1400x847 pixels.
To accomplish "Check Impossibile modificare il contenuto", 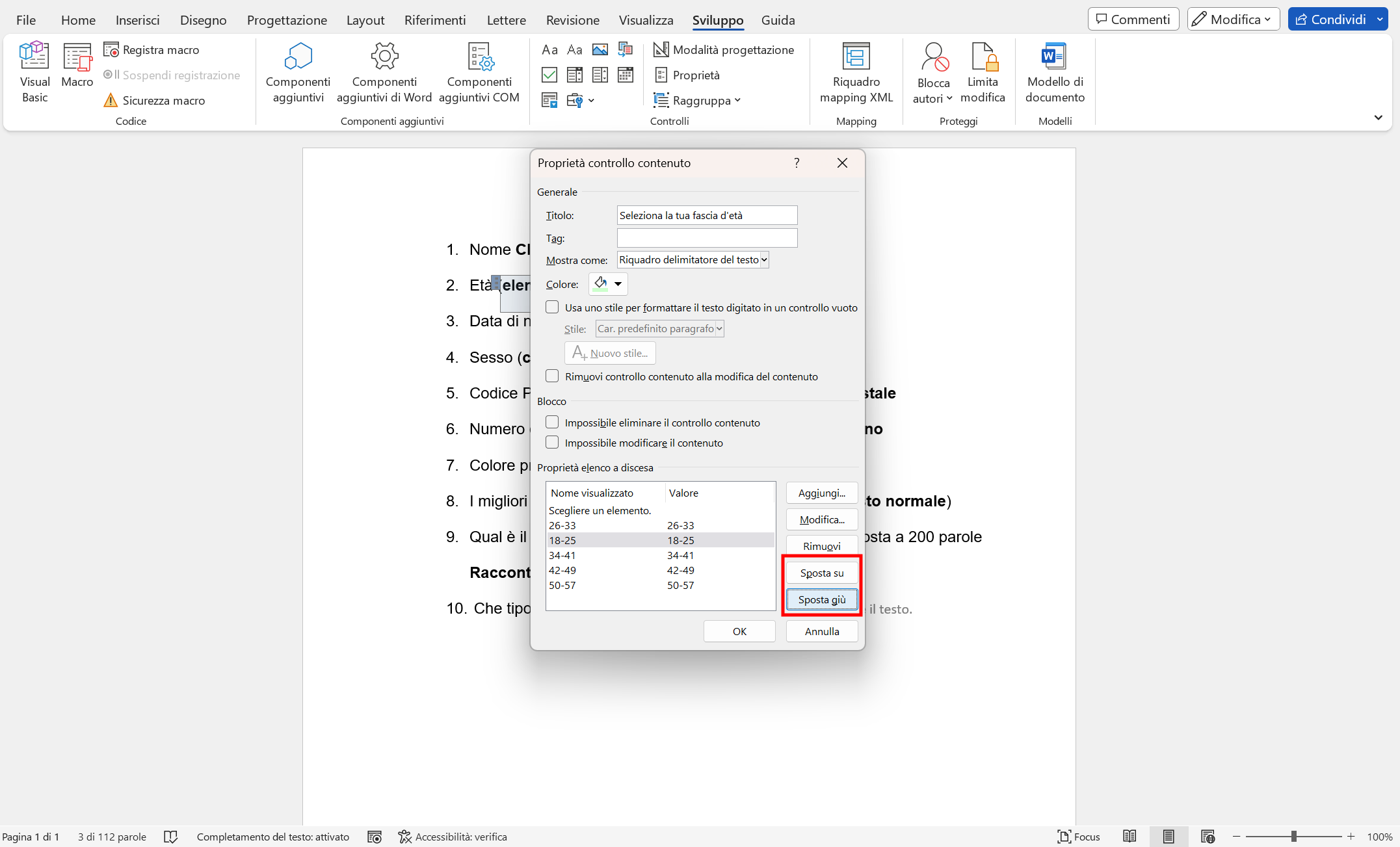I will tap(552, 443).
